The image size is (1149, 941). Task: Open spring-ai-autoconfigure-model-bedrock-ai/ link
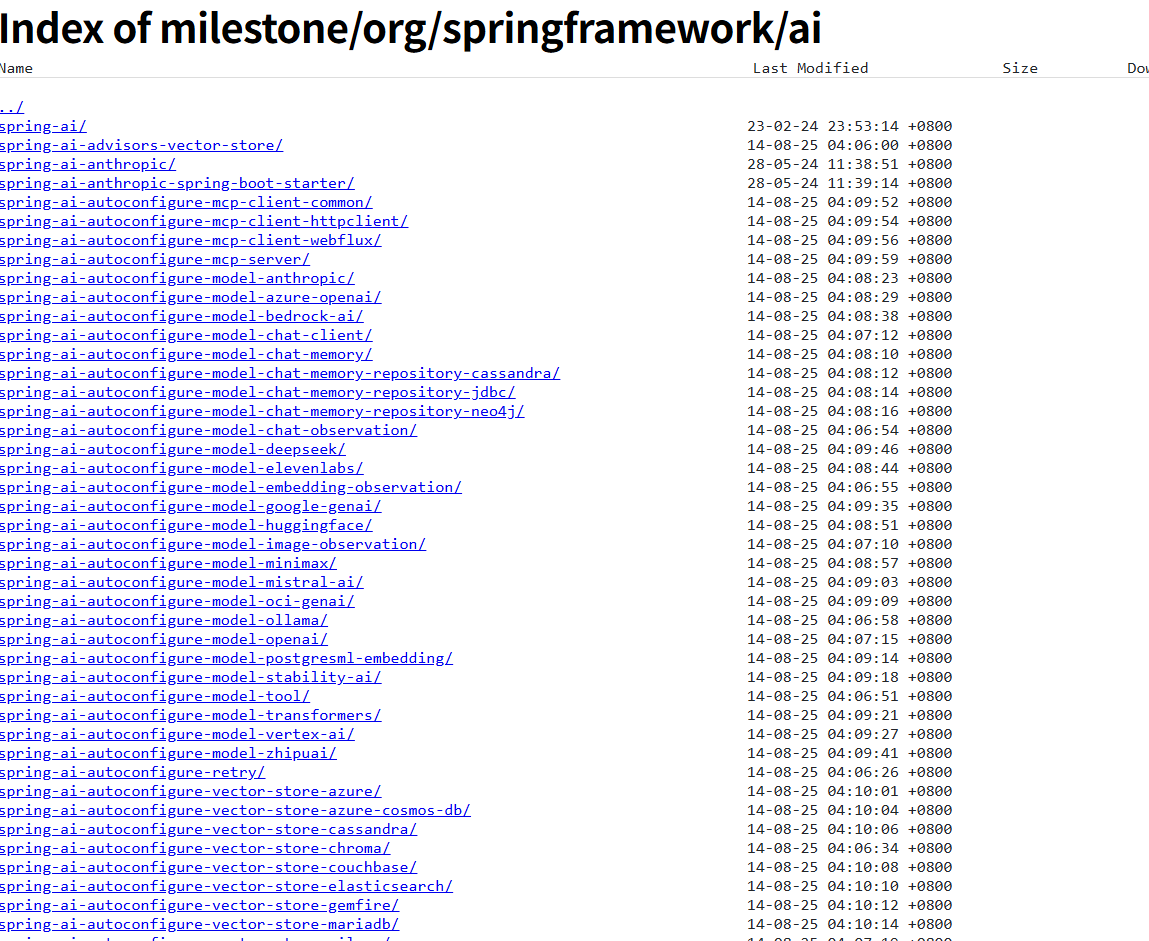tap(182, 317)
